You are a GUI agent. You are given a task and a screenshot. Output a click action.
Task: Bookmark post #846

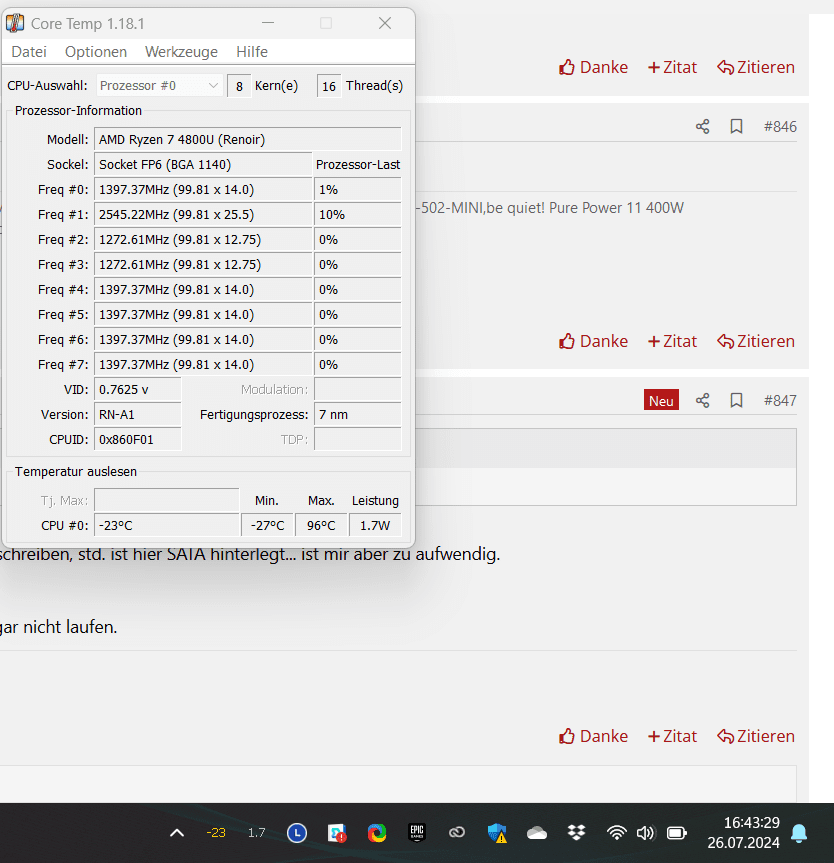[x=737, y=127]
